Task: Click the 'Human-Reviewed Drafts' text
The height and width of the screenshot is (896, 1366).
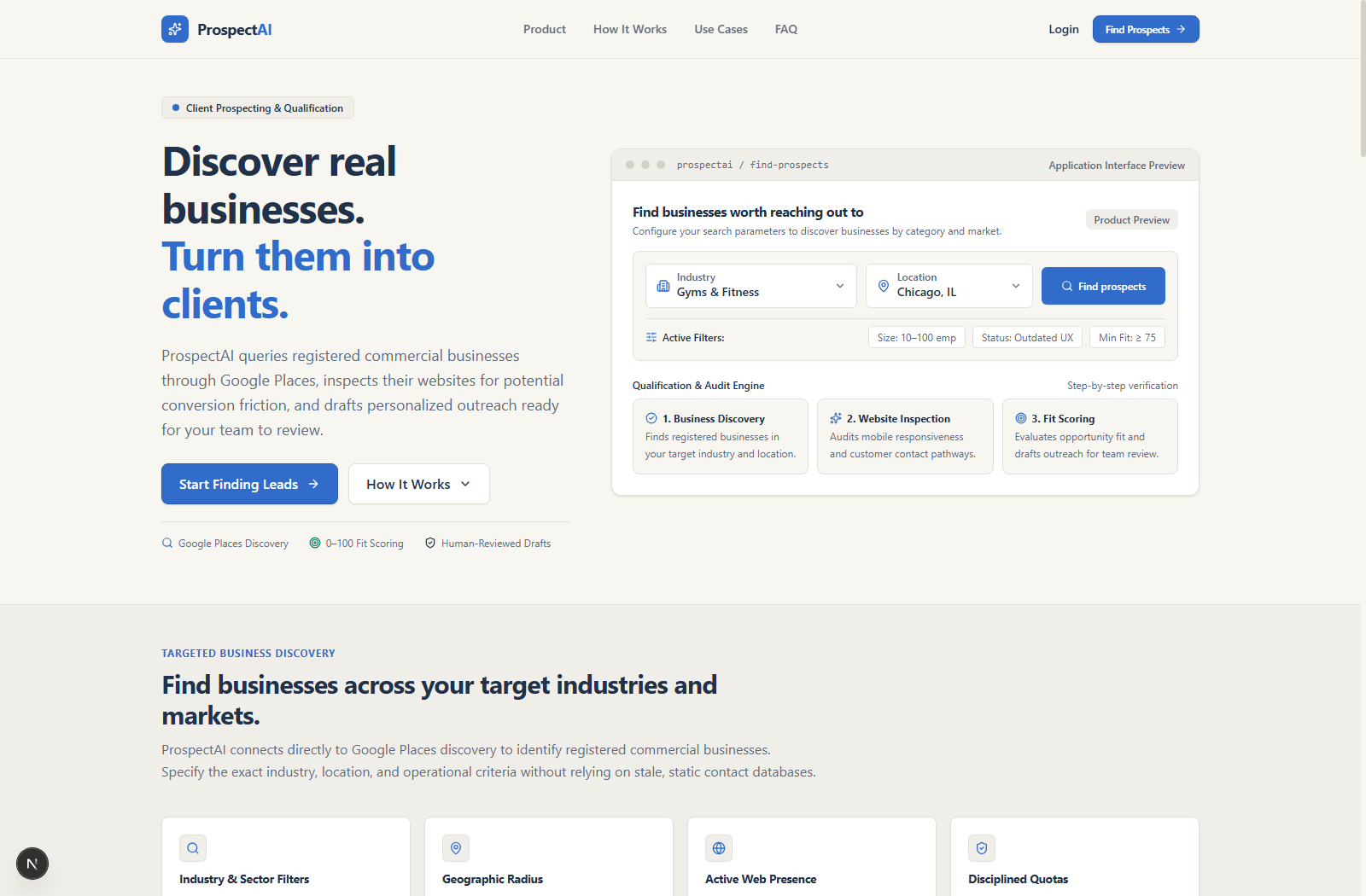Action: click(x=496, y=543)
